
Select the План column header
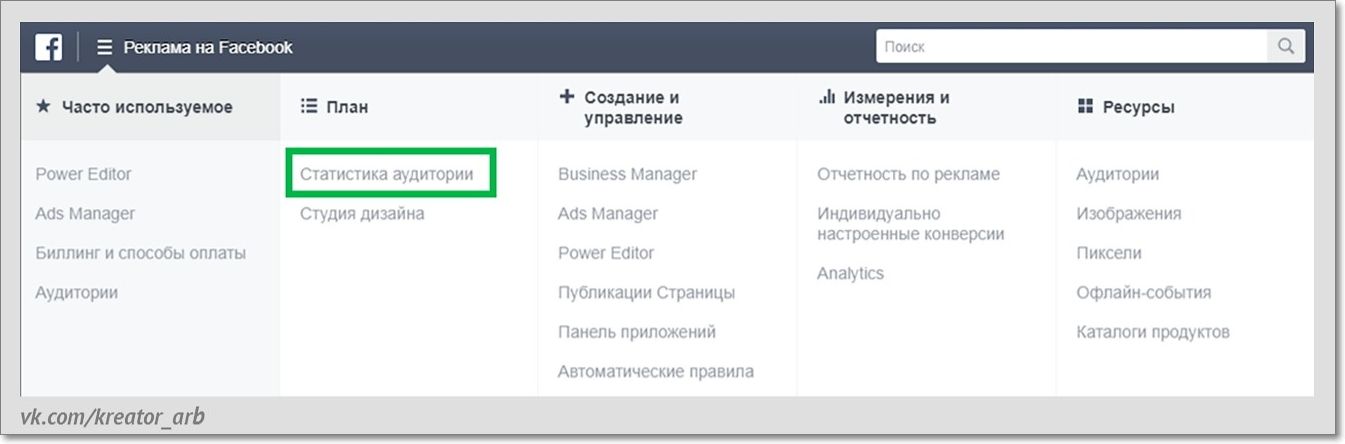tap(334, 107)
